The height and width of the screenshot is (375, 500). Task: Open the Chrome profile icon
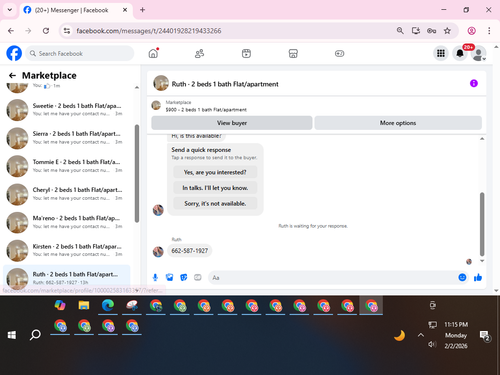click(471, 31)
